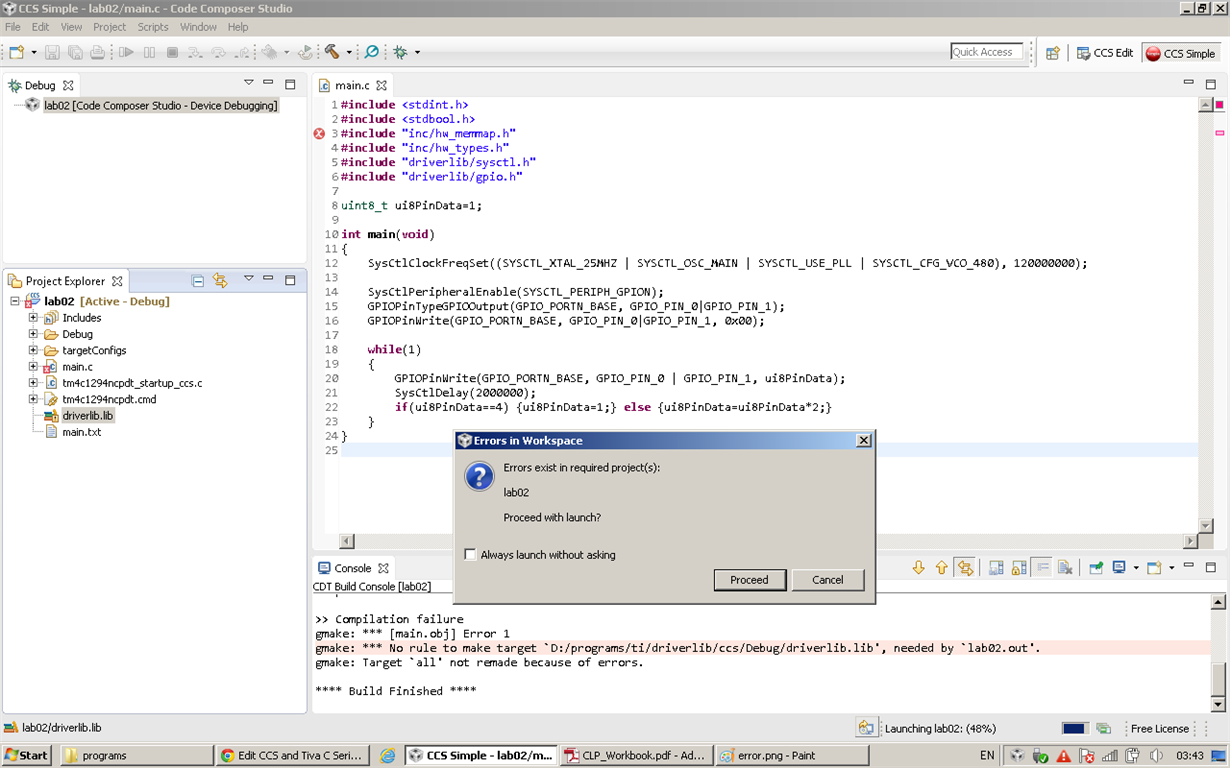Viewport: 1230px width, 768px height.
Task: Switch to CCS Simple perspective
Action: (x=1180, y=53)
